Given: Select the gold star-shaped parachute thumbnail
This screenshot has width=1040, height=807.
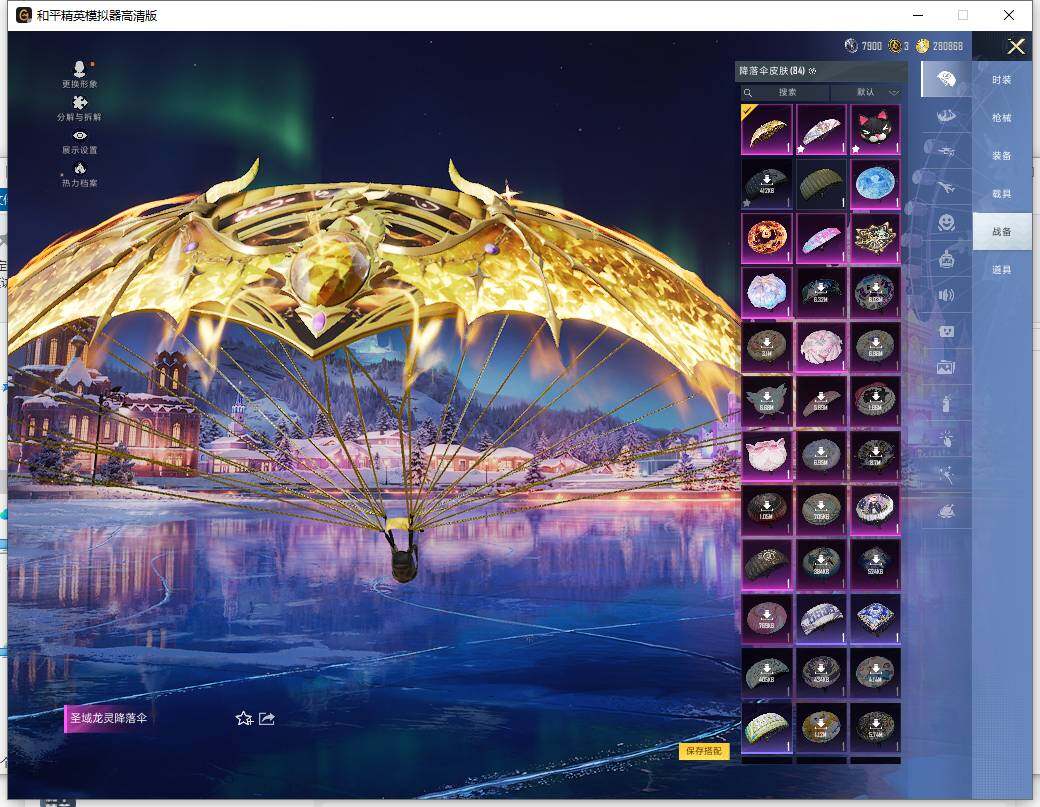Looking at the screenshot, I should (x=875, y=238).
